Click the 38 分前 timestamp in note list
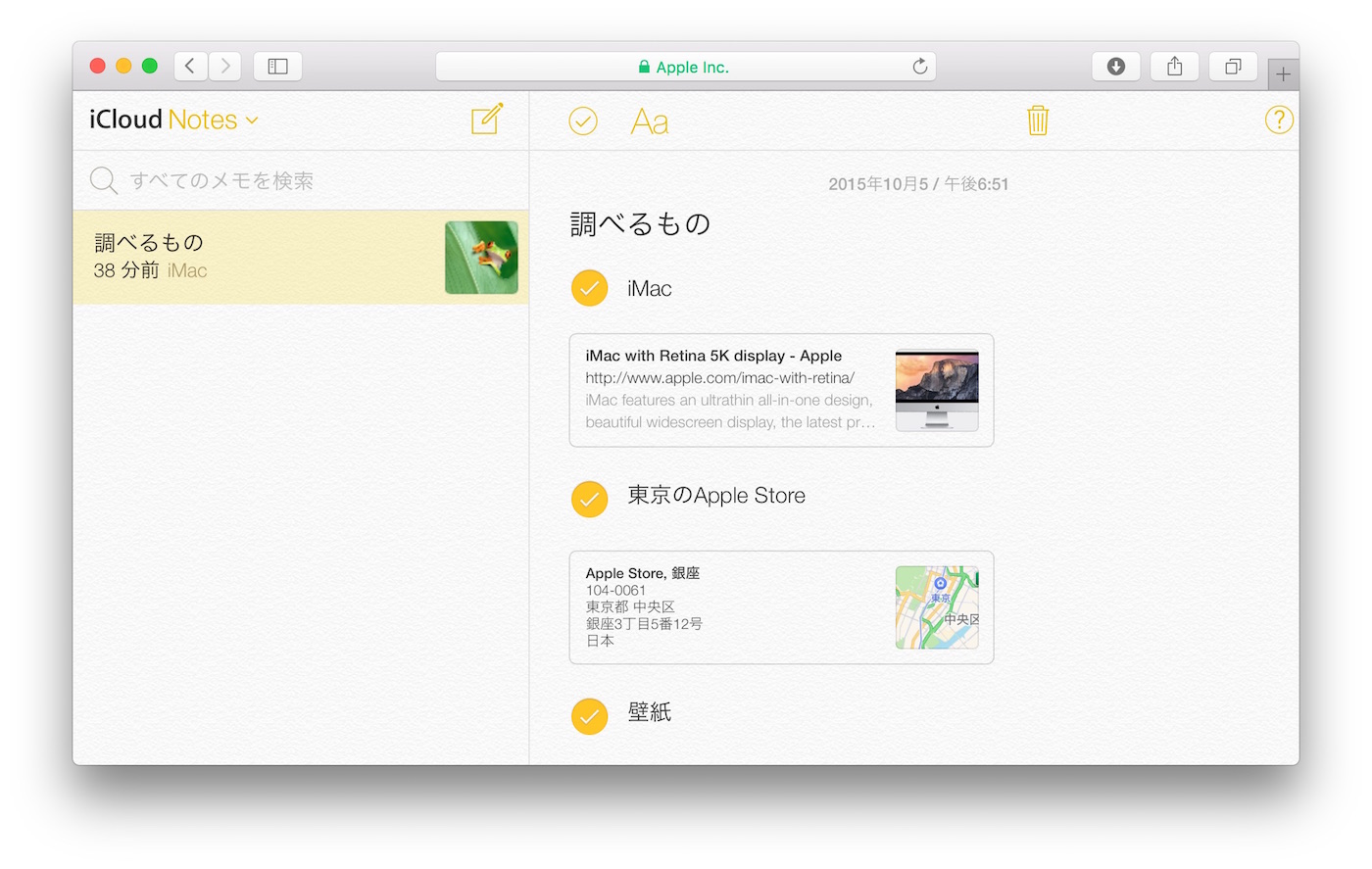Viewport: 1372px width, 869px height. (126, 270)
